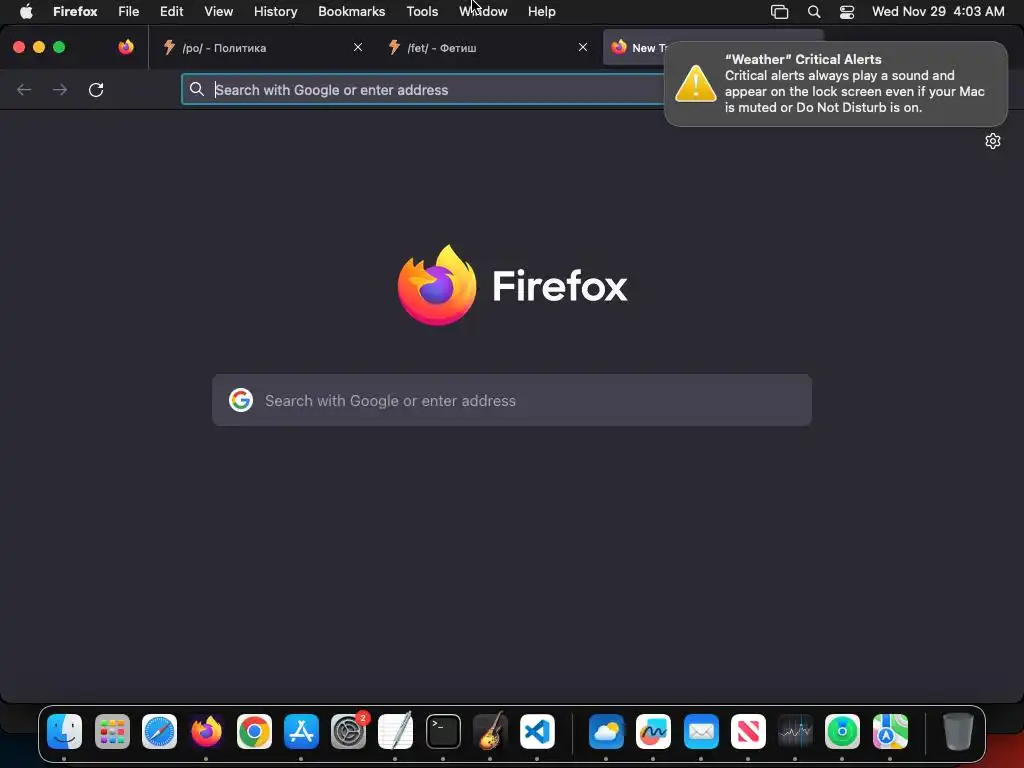Open TextEdit from the Dock

396,731
